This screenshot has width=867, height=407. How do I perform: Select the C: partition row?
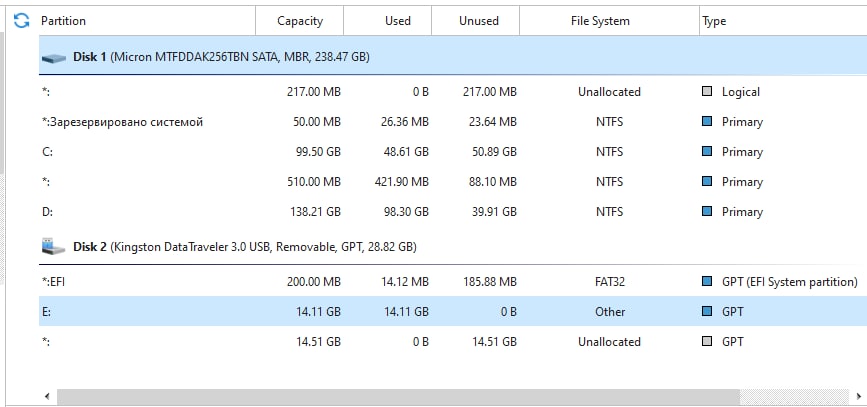[x=453, y=152]
